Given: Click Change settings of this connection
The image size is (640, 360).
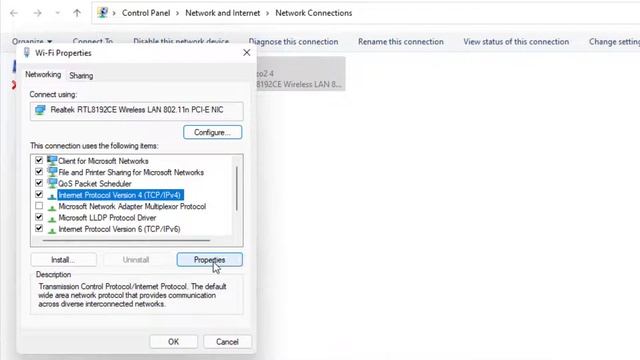Looking at the screenshot, I should coord(614,42).
